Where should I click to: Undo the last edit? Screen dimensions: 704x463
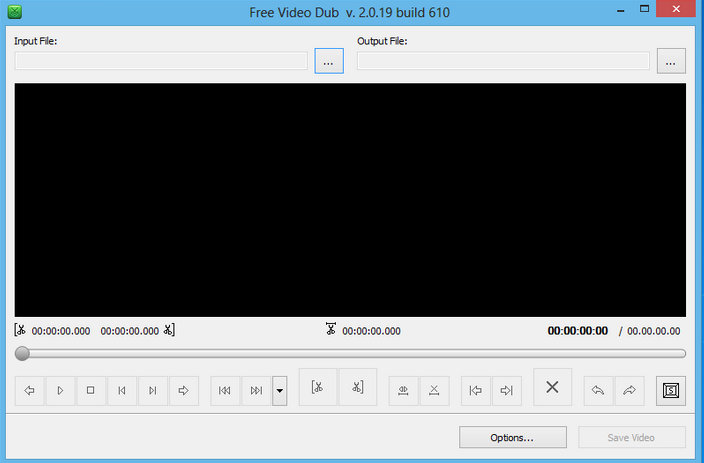coord(598,391)
